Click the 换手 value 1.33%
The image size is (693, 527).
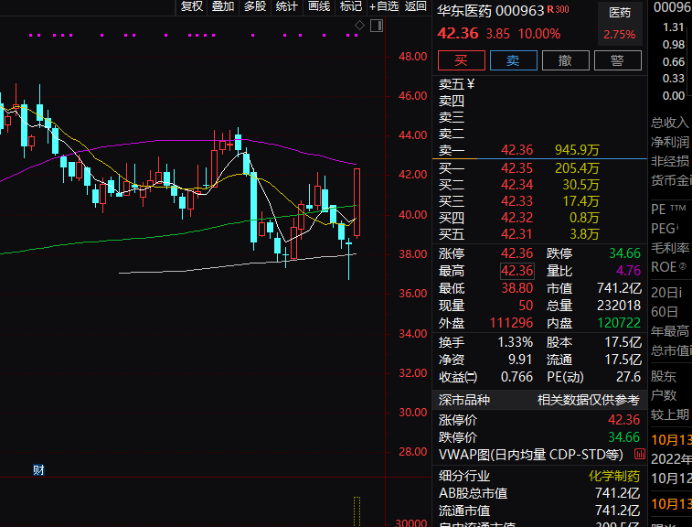click(515, 342)
